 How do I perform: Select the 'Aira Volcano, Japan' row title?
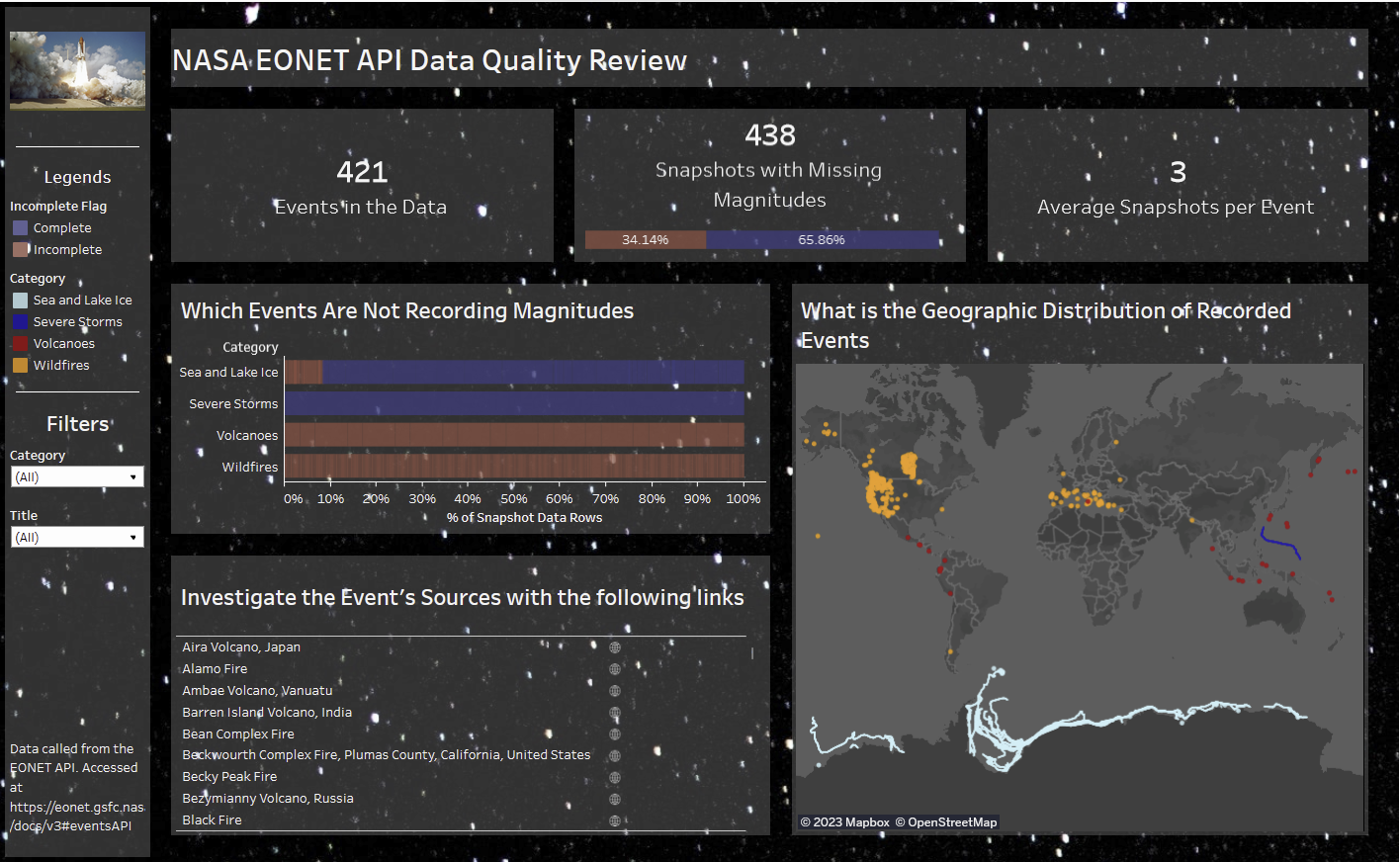coord(241,647)
